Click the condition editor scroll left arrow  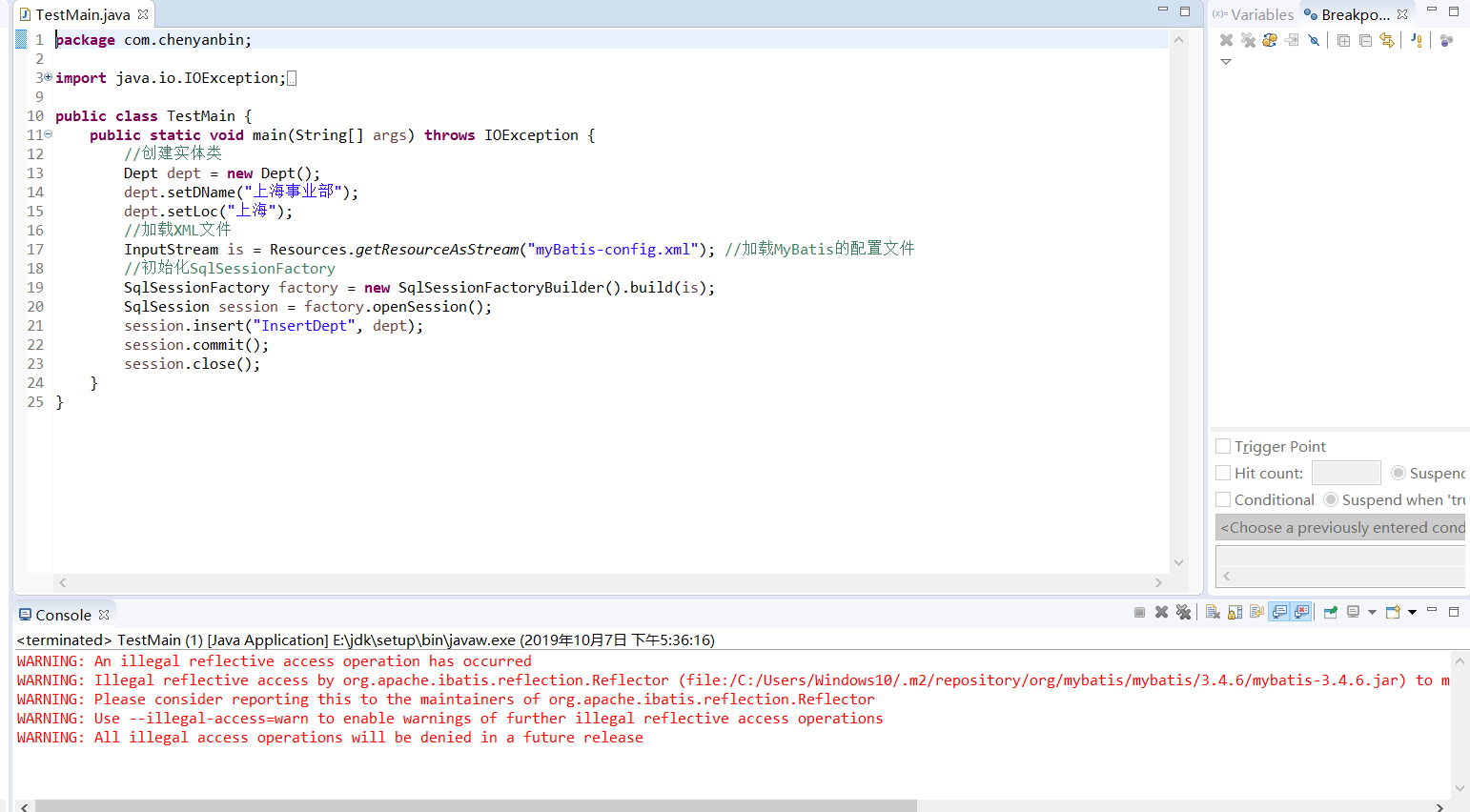click(x=1227, y=576)
